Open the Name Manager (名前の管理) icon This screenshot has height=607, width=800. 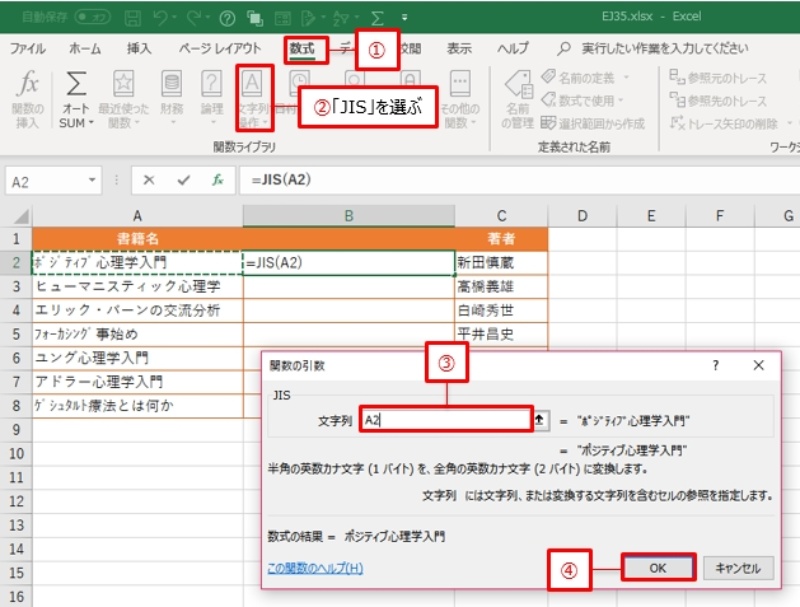coord(518,85)
